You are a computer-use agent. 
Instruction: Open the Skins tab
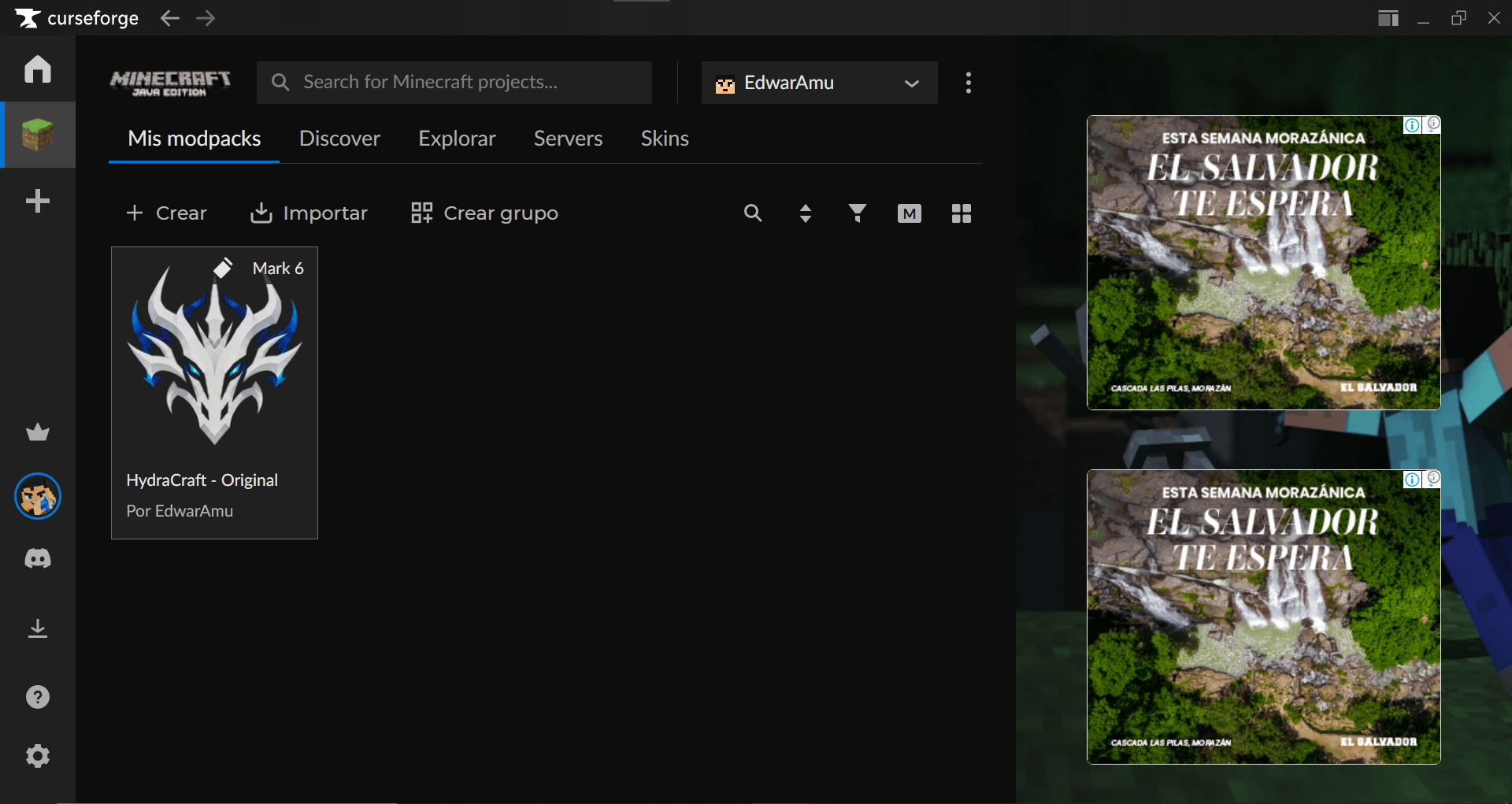[x=665, y=139]
